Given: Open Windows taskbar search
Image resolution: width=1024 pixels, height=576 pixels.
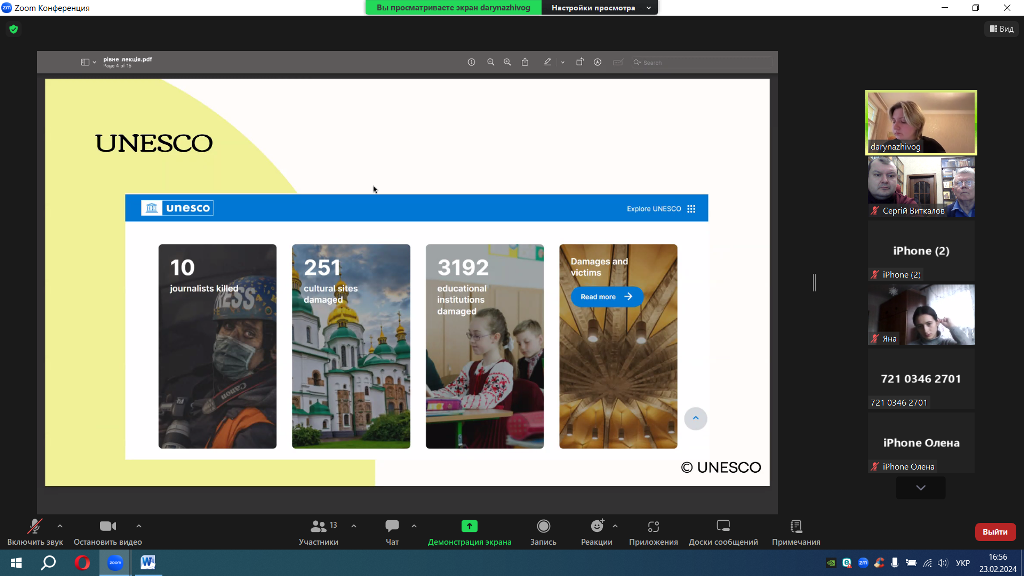Looking at the screenshot, I should (x=48, y=562).
